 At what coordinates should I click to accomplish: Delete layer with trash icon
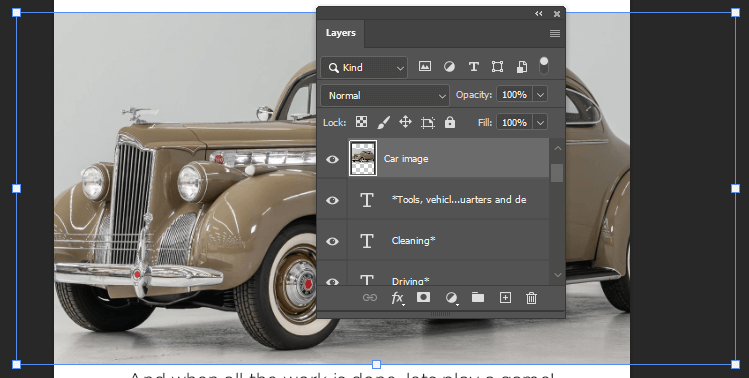click(x=531, y=298)
